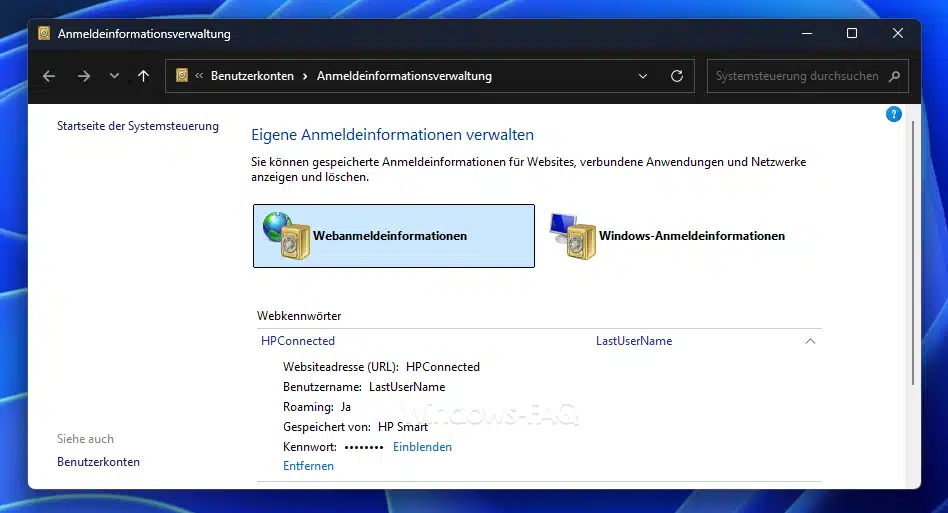Click the vertical scrollbar thumb

coord(913,252)
